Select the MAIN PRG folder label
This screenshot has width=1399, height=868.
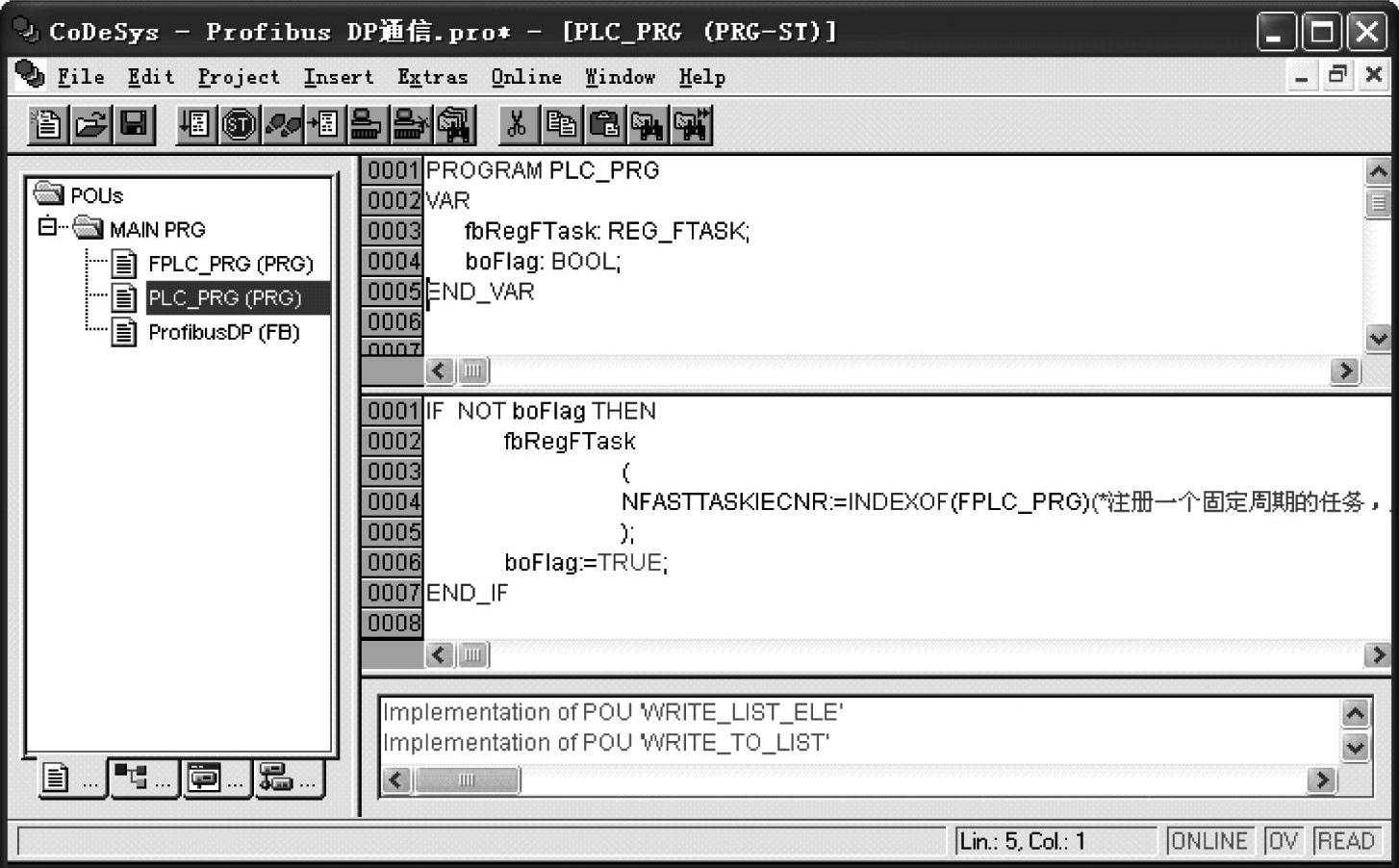point(158,230)
